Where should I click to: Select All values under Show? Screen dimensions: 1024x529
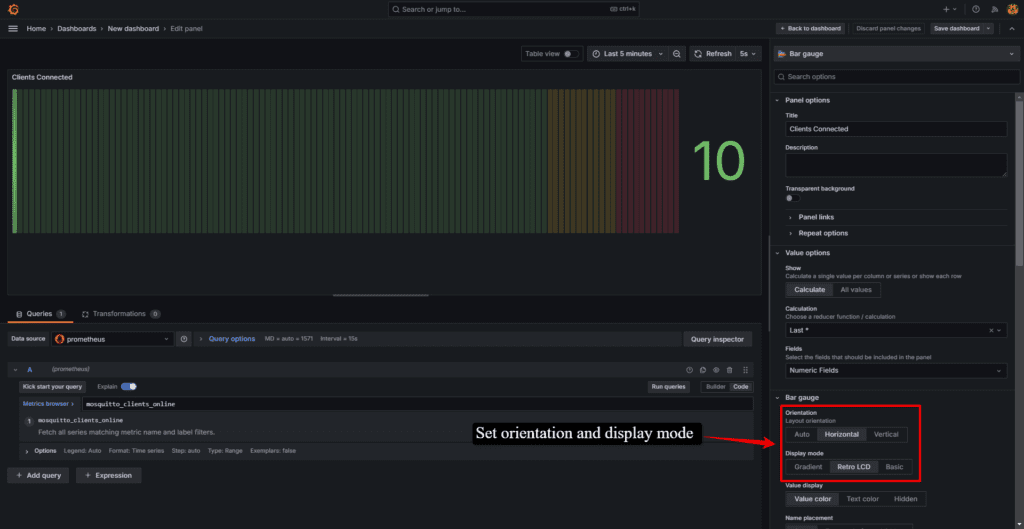click(x=856, y=289)
